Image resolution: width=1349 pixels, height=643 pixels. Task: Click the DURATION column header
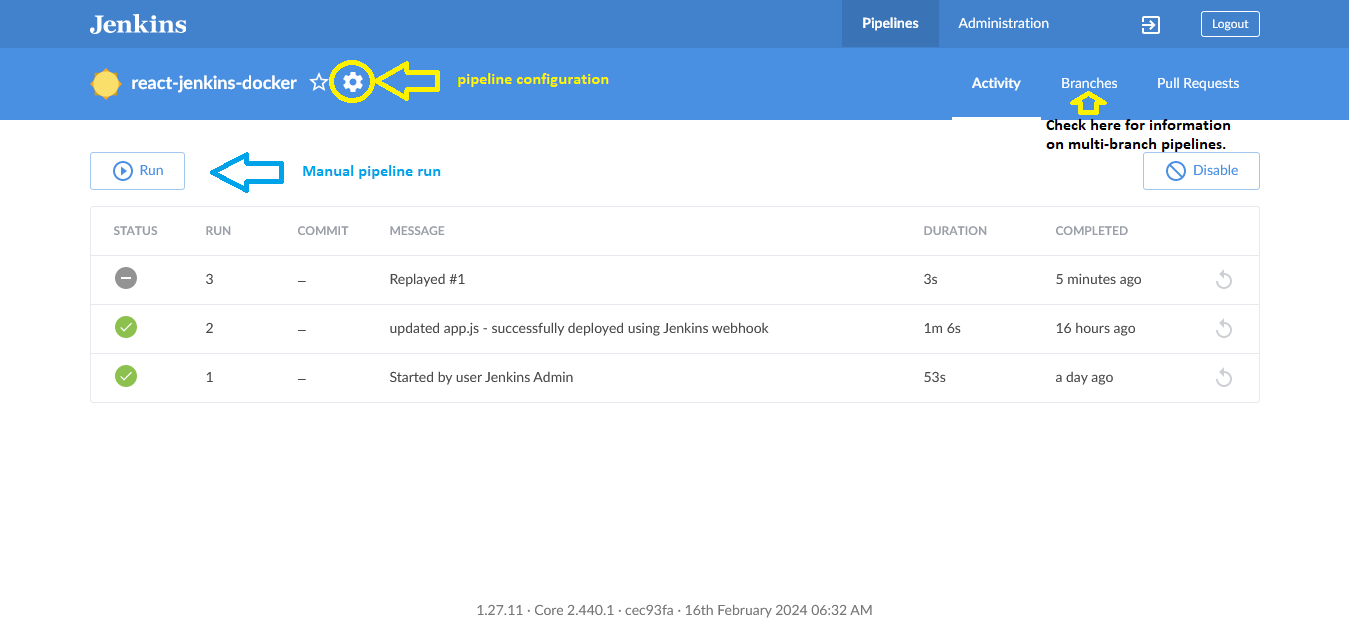coord(955,231)
